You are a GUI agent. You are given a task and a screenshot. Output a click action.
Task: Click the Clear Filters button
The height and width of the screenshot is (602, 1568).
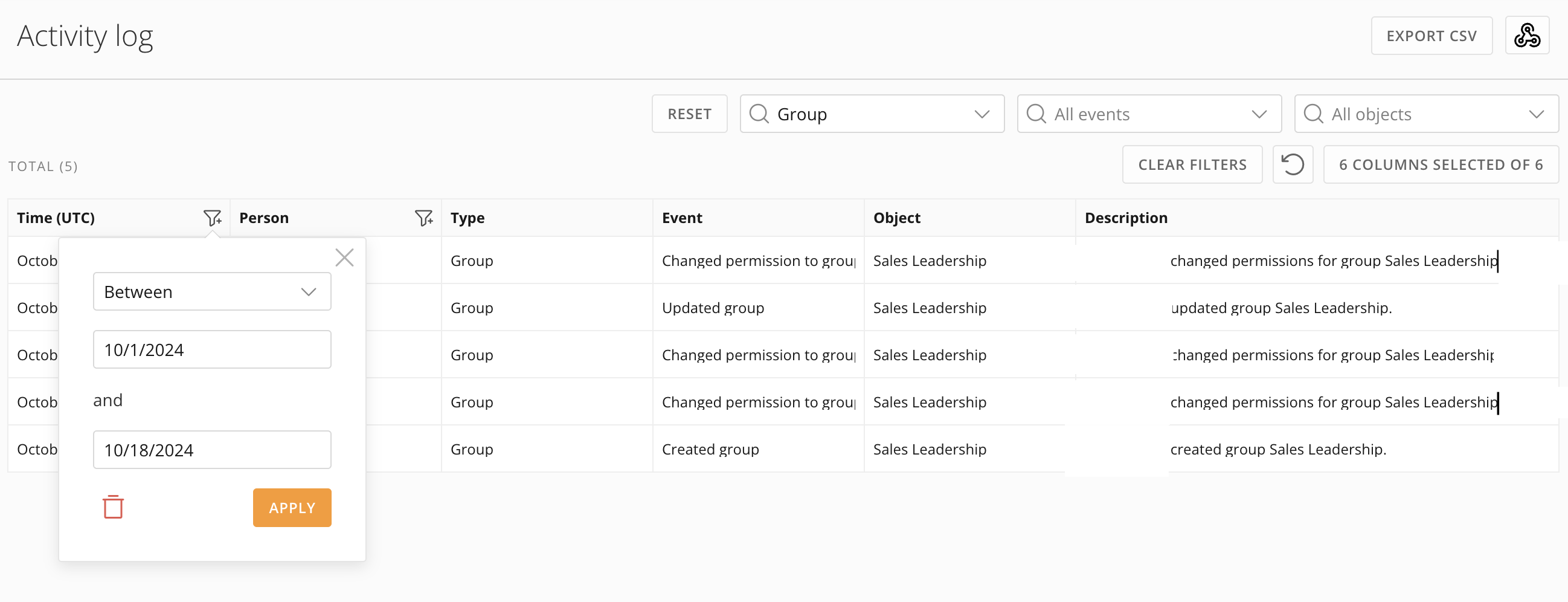tap(1192, 164)
